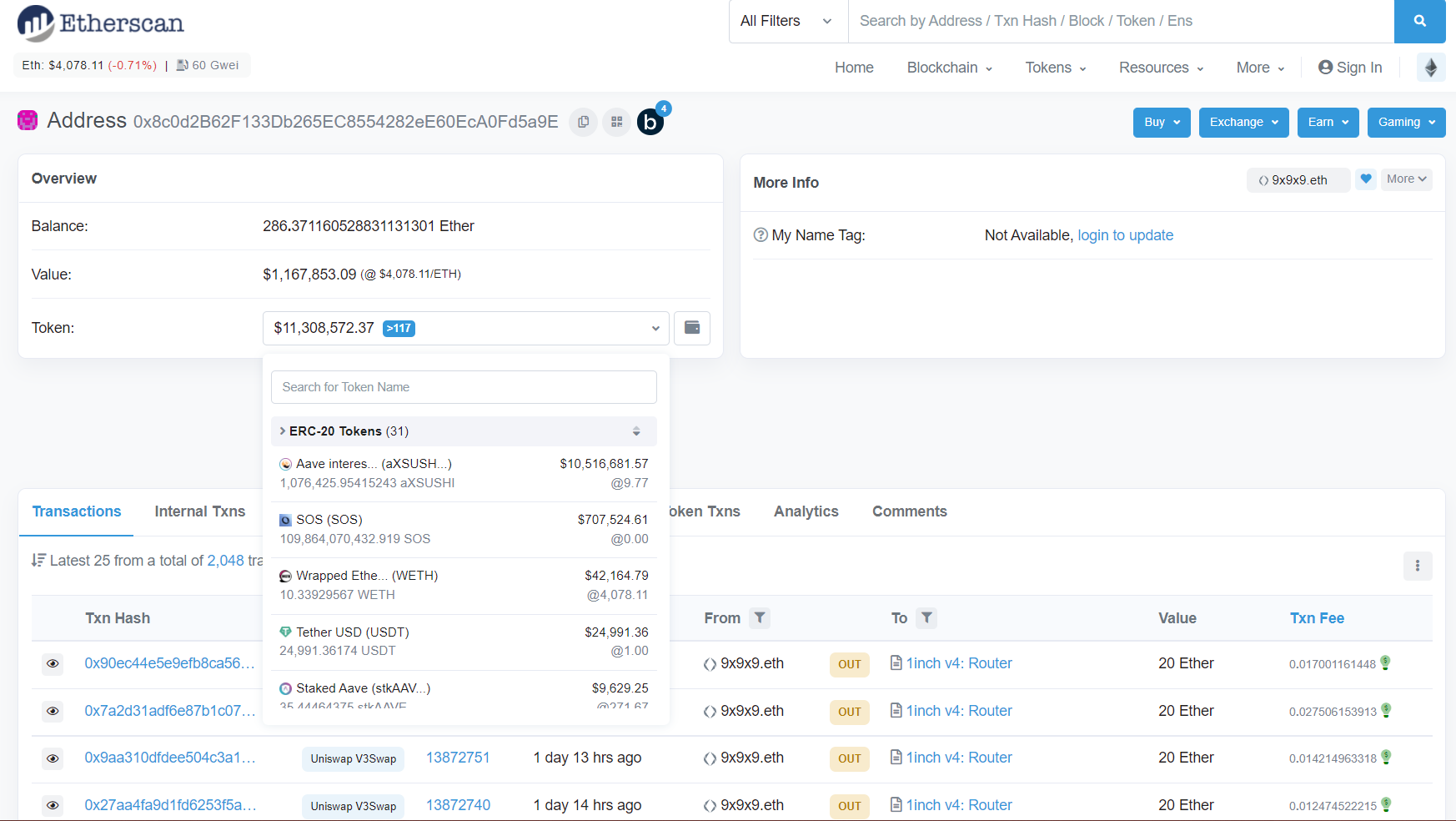Open the Exchange dropdown button
1456x821 pixels.
point(1243,122)
